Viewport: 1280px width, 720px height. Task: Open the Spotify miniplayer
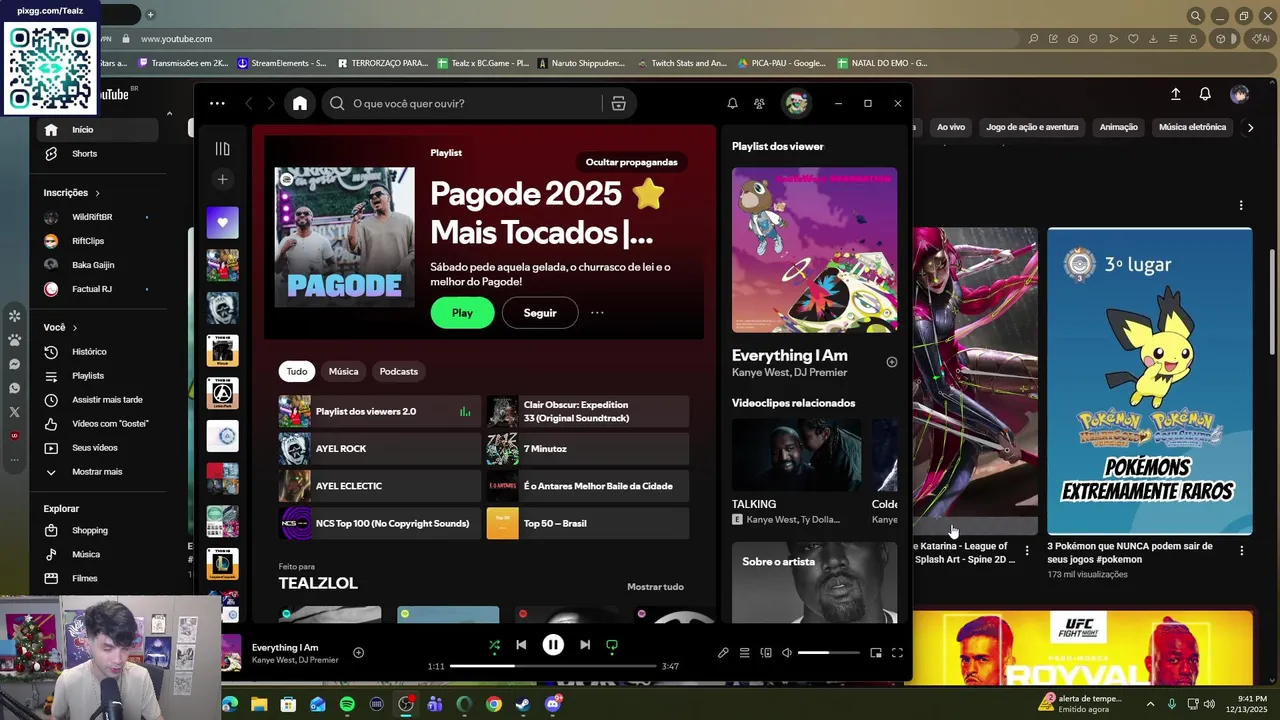[876, 653]
